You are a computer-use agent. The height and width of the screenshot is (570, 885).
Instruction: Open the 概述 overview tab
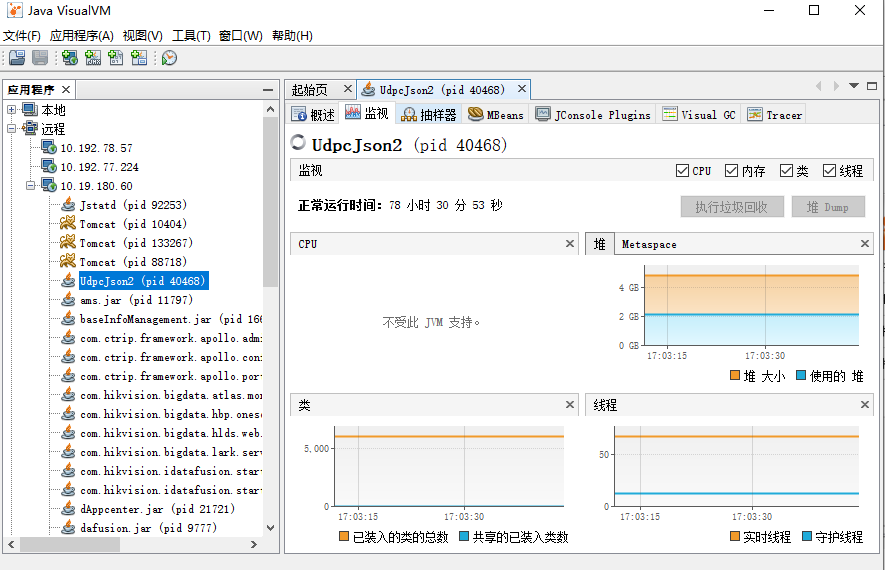click(313, 115)
